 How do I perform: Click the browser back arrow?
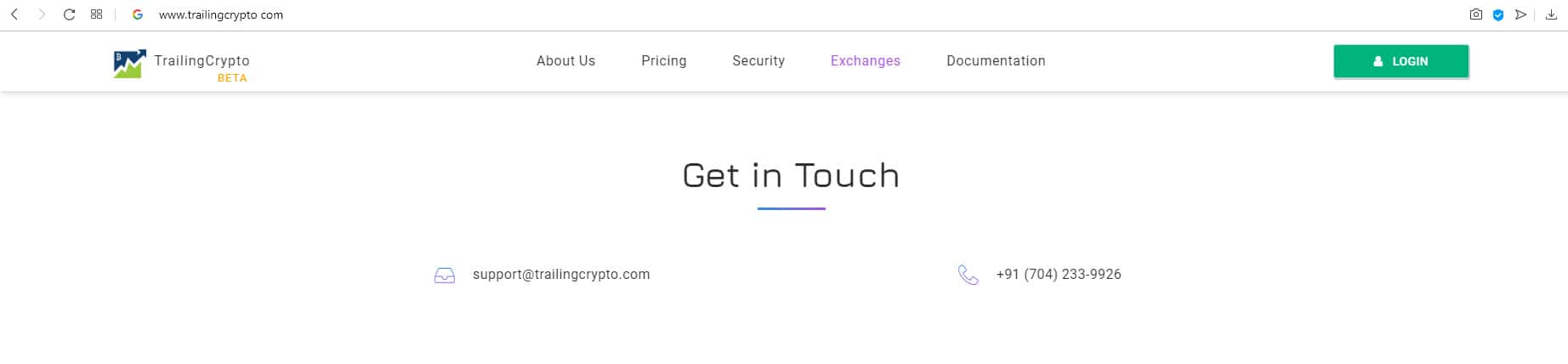click(x=14, y=14)
